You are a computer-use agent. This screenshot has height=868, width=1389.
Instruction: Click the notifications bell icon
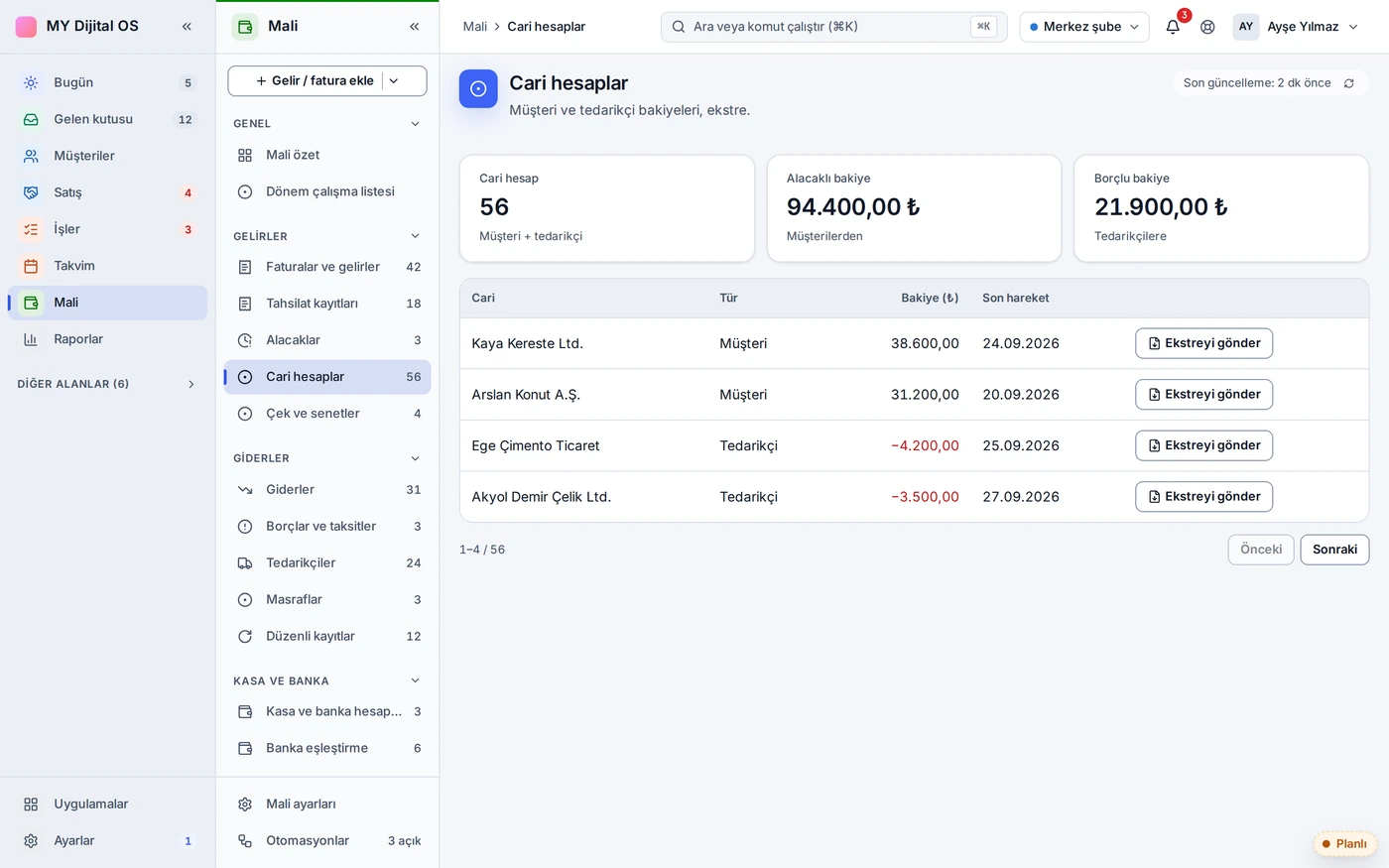click(x=1173, y=27)
